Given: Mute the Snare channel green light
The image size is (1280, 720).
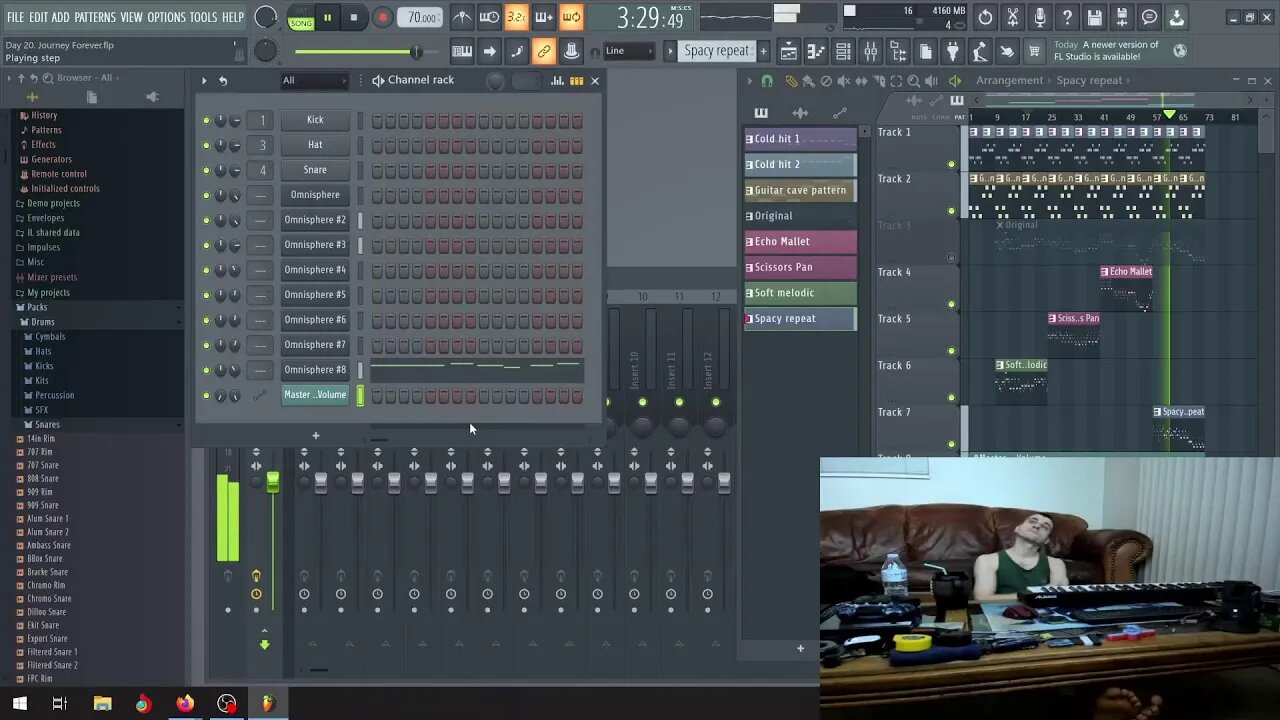Looking at the screenshot, I should click(x=206, y=170).
